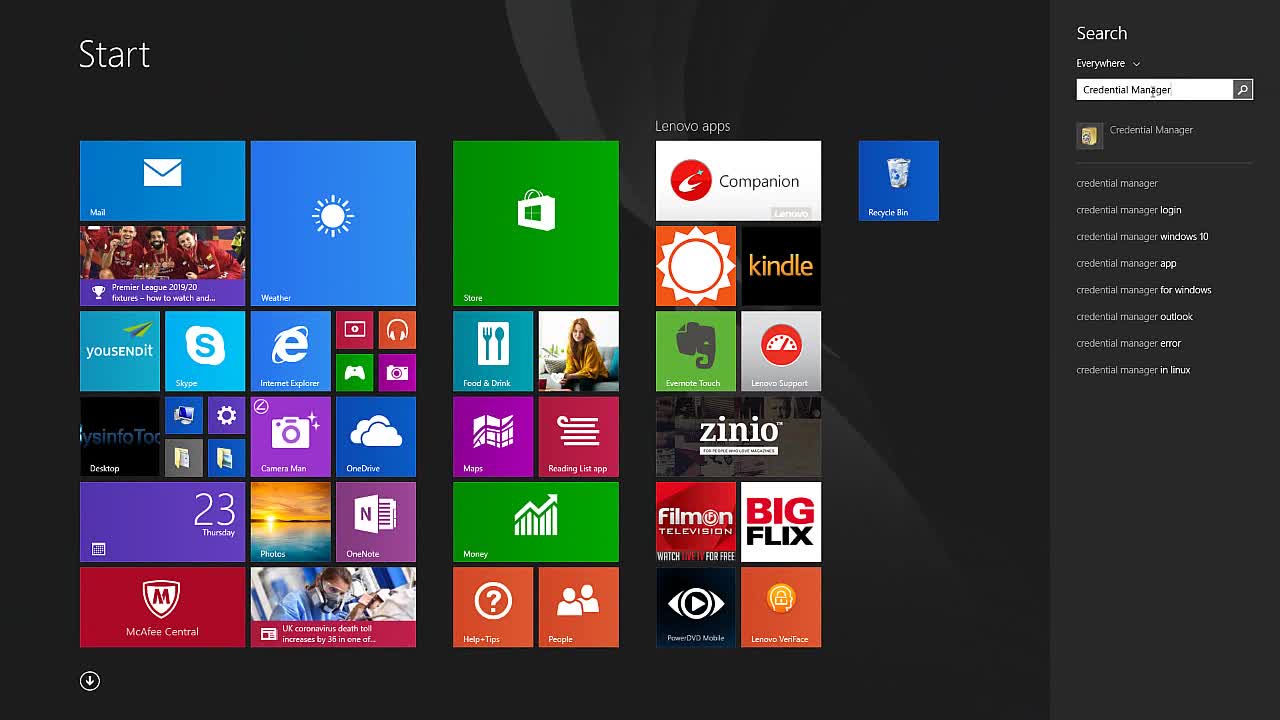Open the Windows Store tile
Viewport: 1280px width, 720px height.
coord(536,223)
